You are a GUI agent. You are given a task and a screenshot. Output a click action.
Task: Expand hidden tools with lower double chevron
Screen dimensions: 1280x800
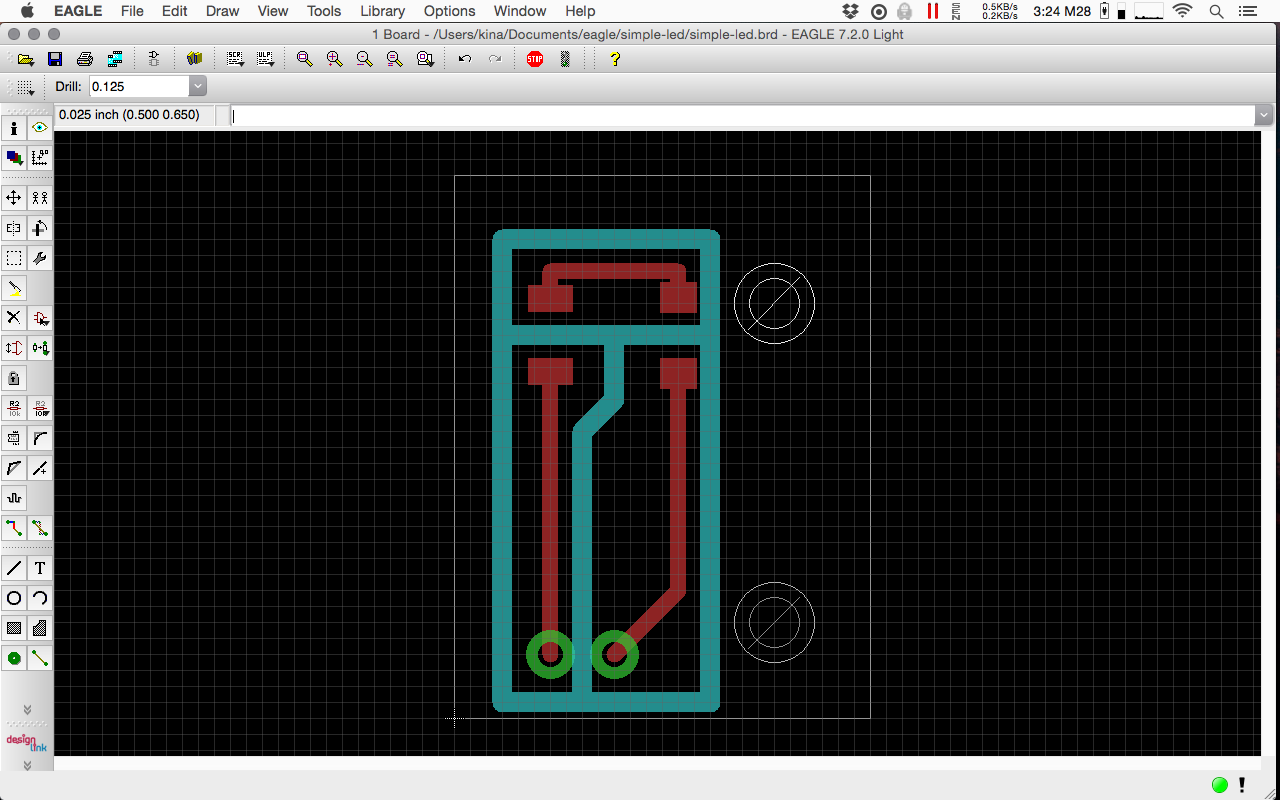27,765
